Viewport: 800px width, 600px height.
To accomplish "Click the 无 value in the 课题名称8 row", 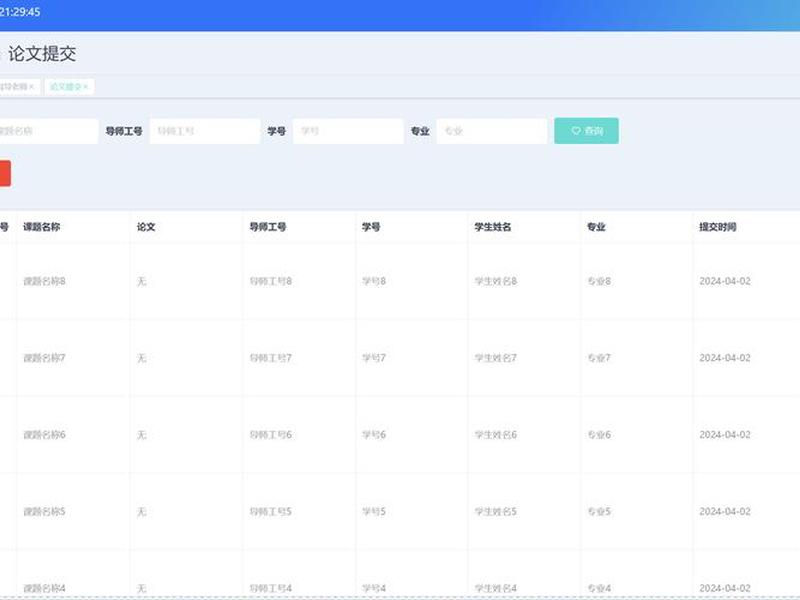I will click(x=142, y=281).
